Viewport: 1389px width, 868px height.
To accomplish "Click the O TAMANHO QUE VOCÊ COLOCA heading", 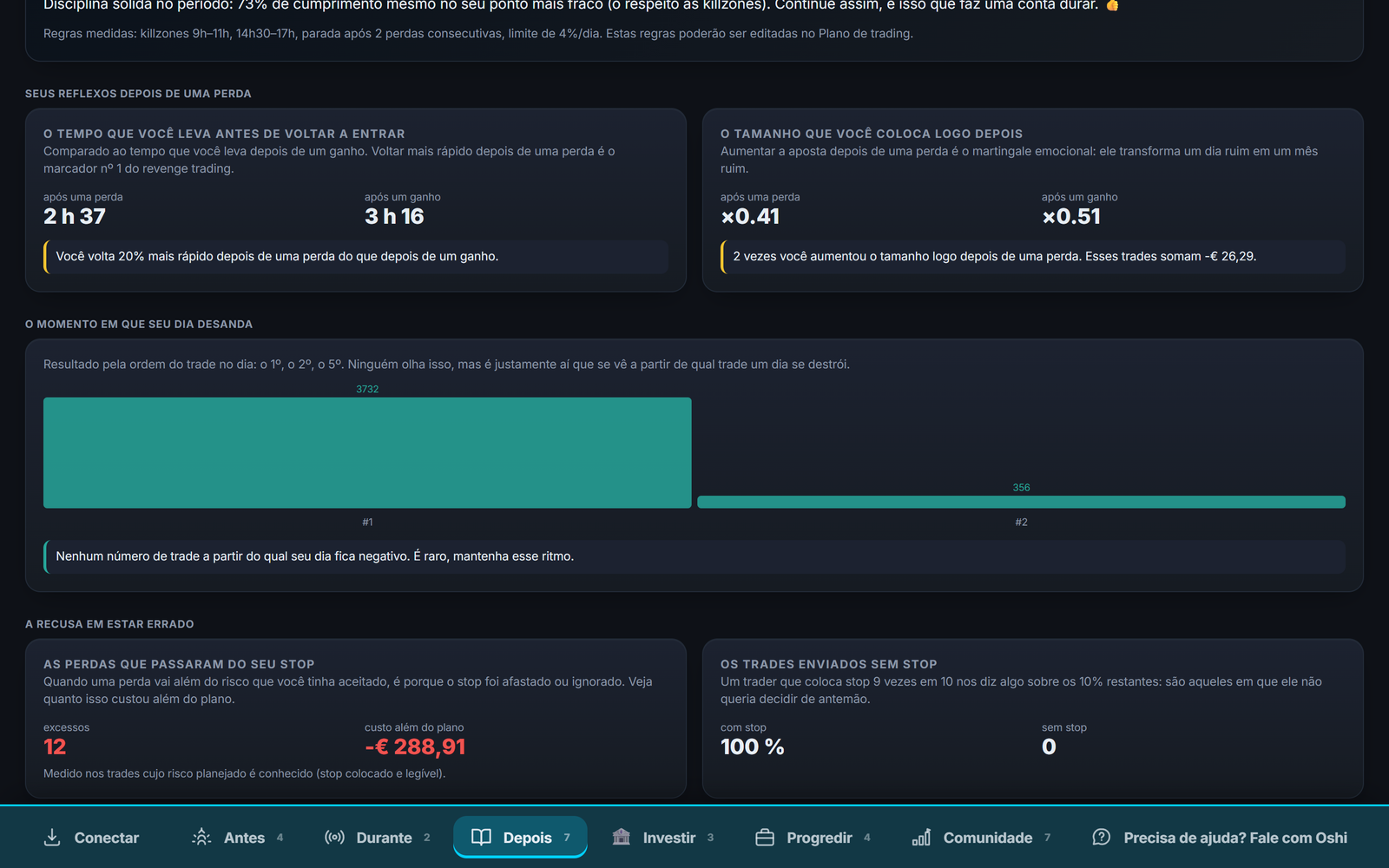I will point(872,134).
